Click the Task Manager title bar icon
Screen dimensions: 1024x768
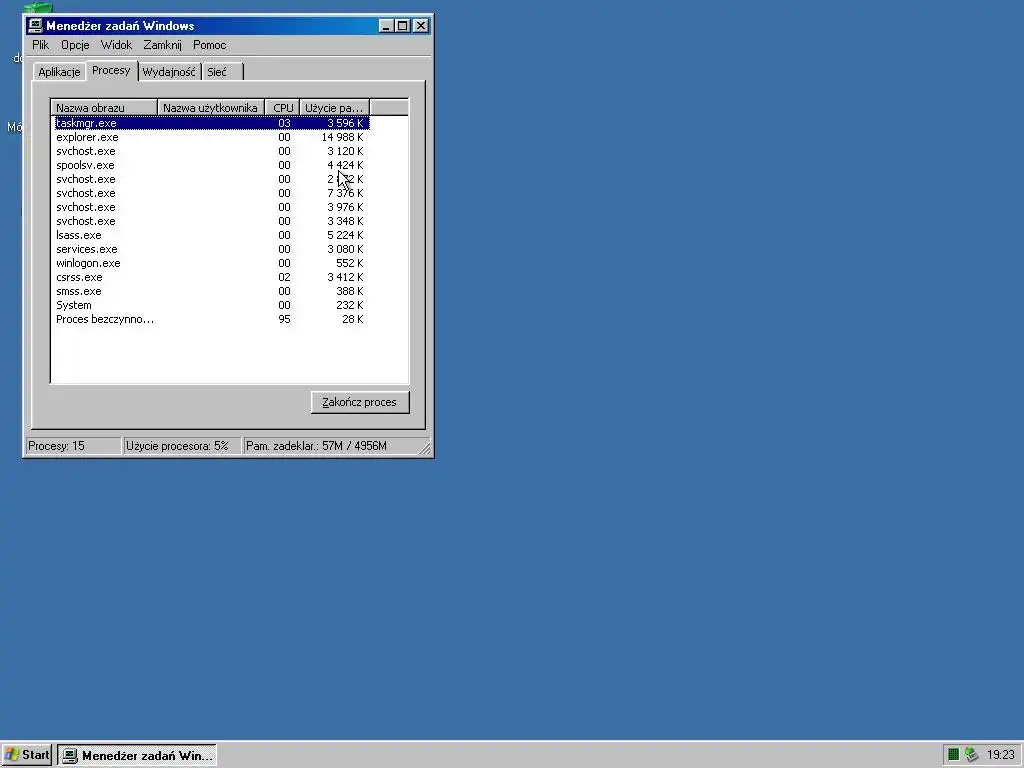35,25
